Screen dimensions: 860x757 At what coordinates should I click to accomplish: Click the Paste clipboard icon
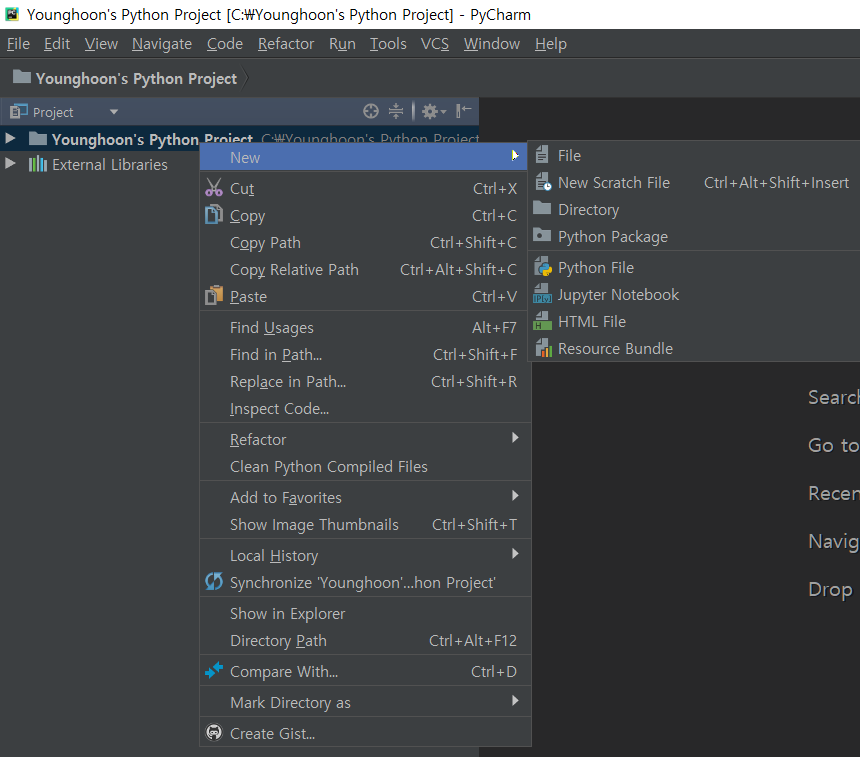(214, 296)
